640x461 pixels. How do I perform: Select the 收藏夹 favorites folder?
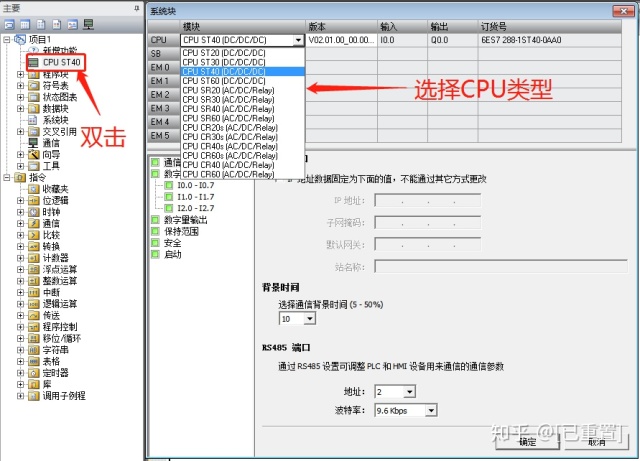tap(56, 189)
